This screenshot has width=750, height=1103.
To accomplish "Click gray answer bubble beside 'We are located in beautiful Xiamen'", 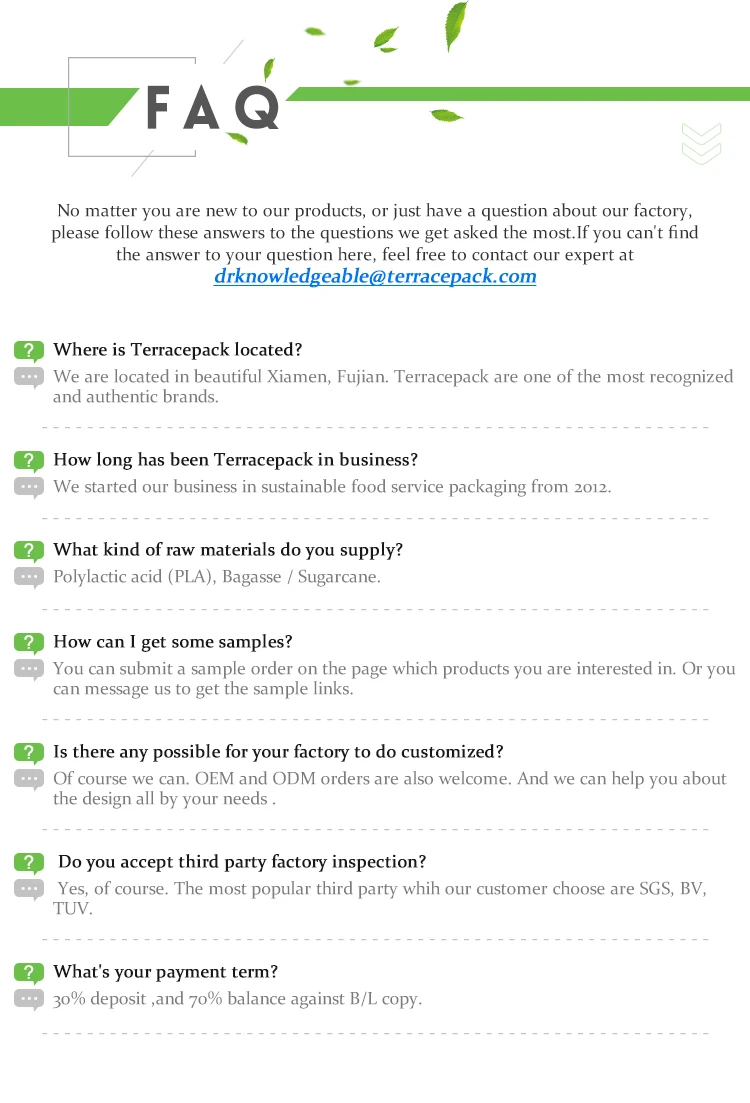I will point(29,377).
